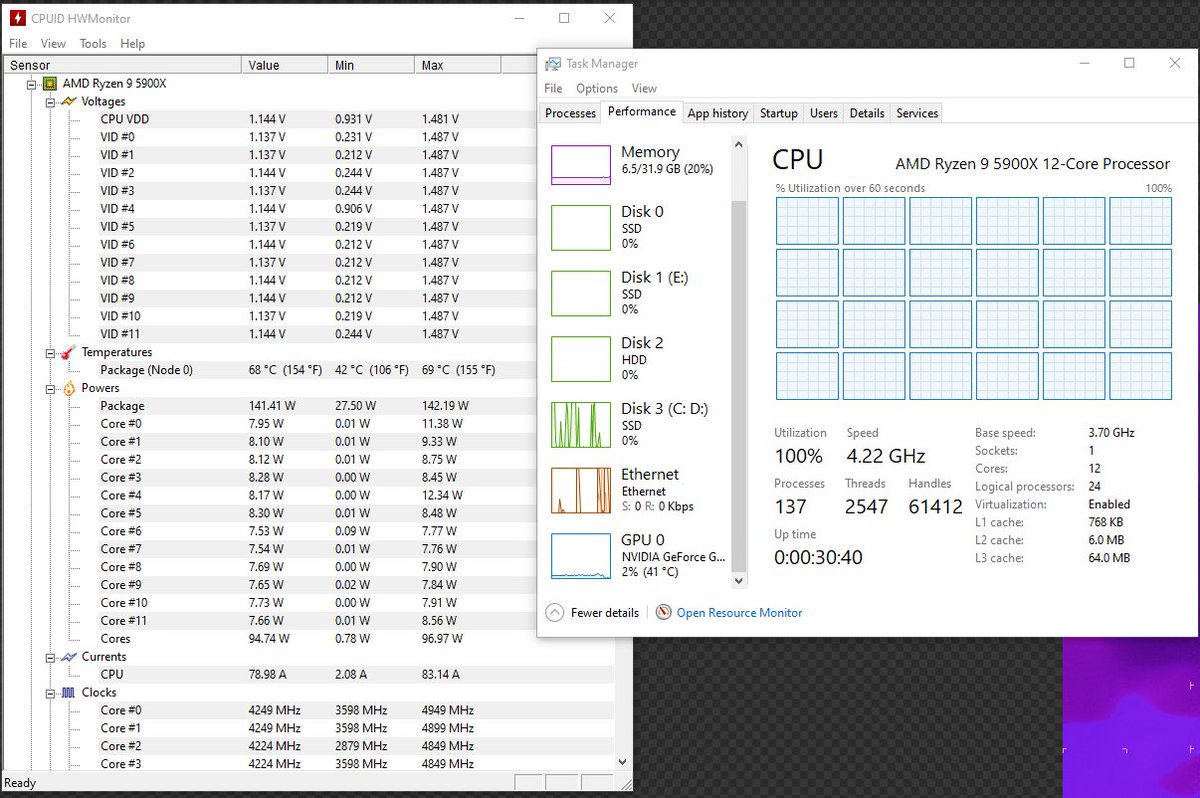Select the Memory usage graph thumbnail
1200x798 pixels.
(x=581, y=165)
